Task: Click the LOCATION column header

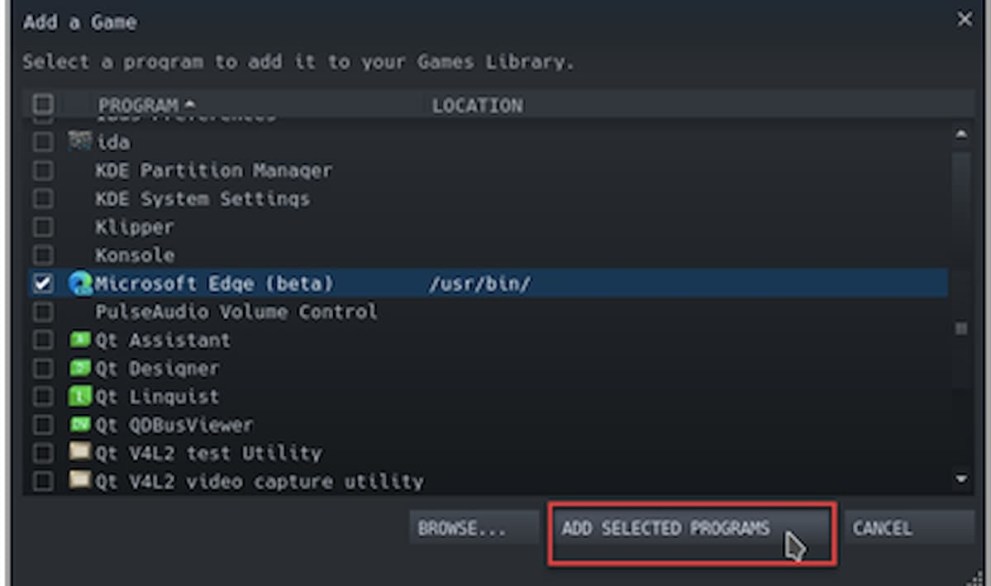Action: coord(477,105)
